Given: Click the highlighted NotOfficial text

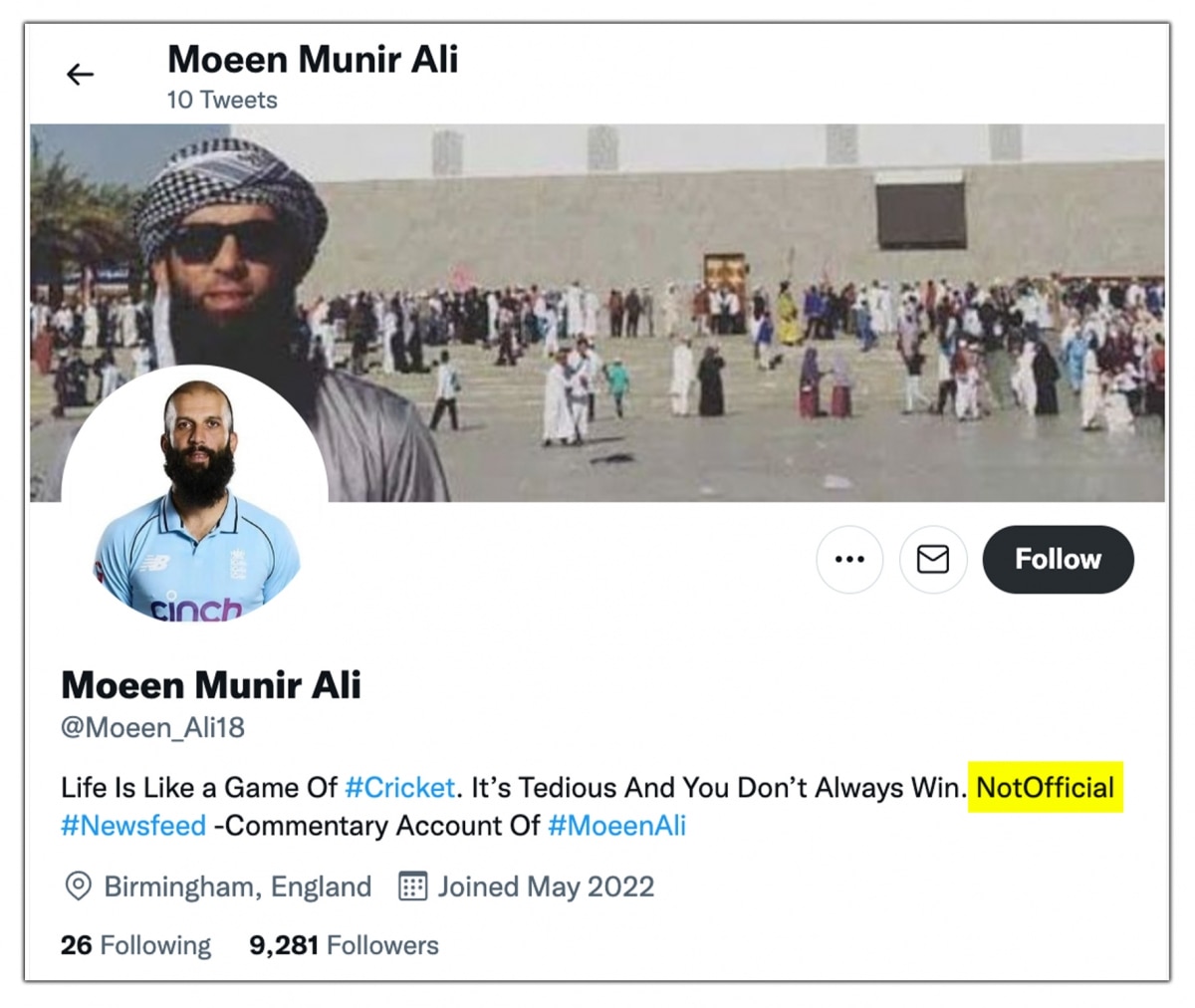Looking at the screenshot, I should [x=1045, y=788].
